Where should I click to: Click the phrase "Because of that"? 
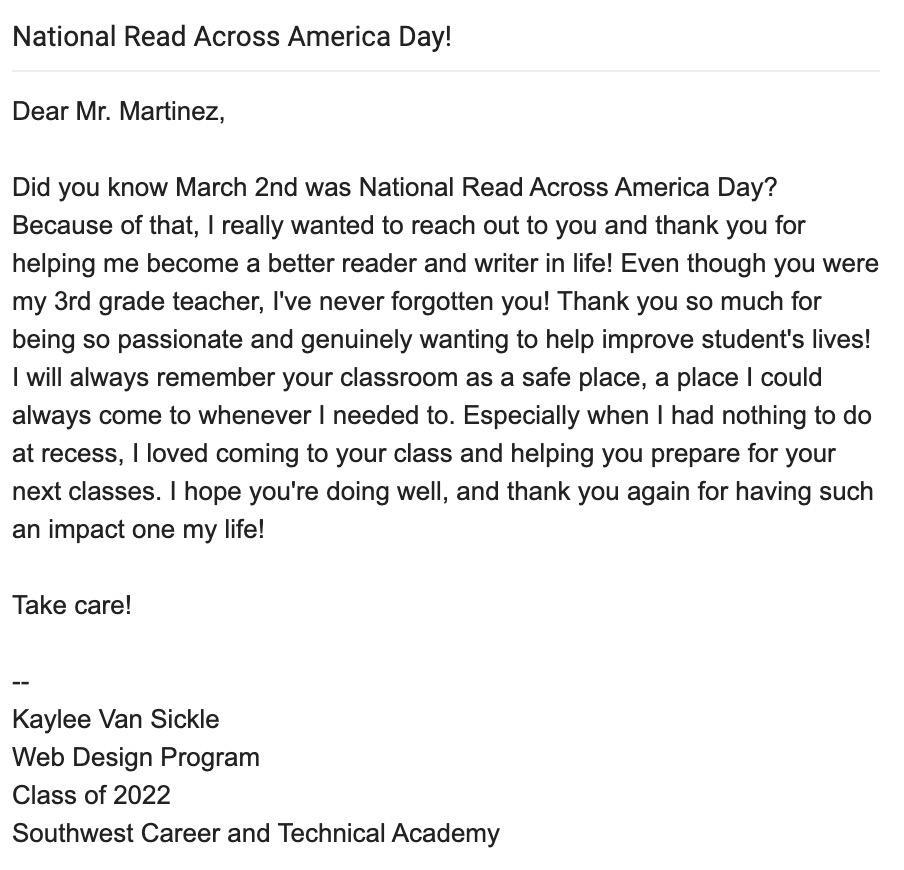104,225
